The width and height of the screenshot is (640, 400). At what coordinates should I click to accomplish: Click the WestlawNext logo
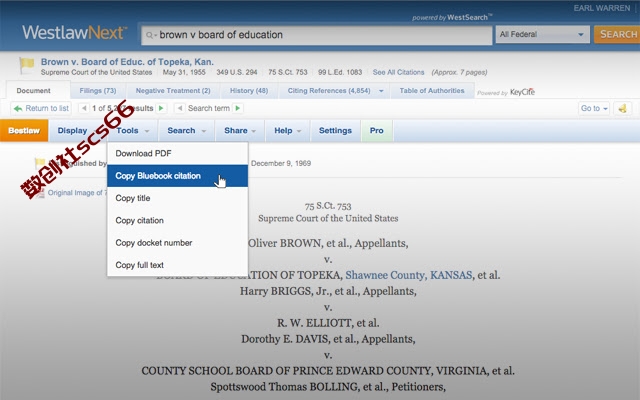click(x=74, y=33)
